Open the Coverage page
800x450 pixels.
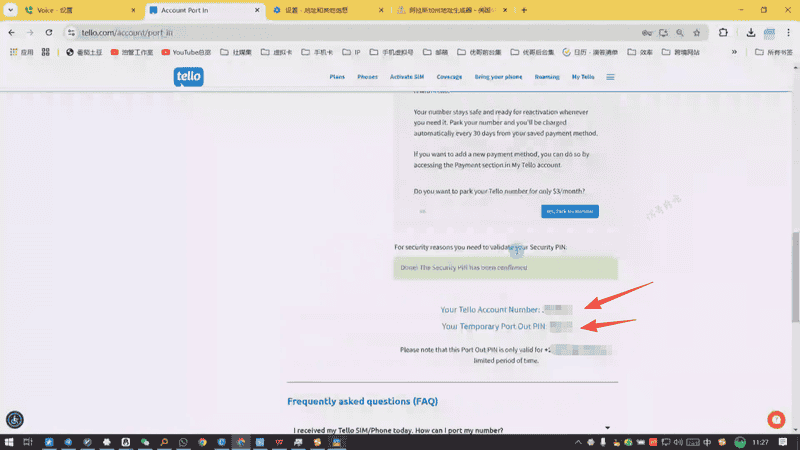[449, 77]
